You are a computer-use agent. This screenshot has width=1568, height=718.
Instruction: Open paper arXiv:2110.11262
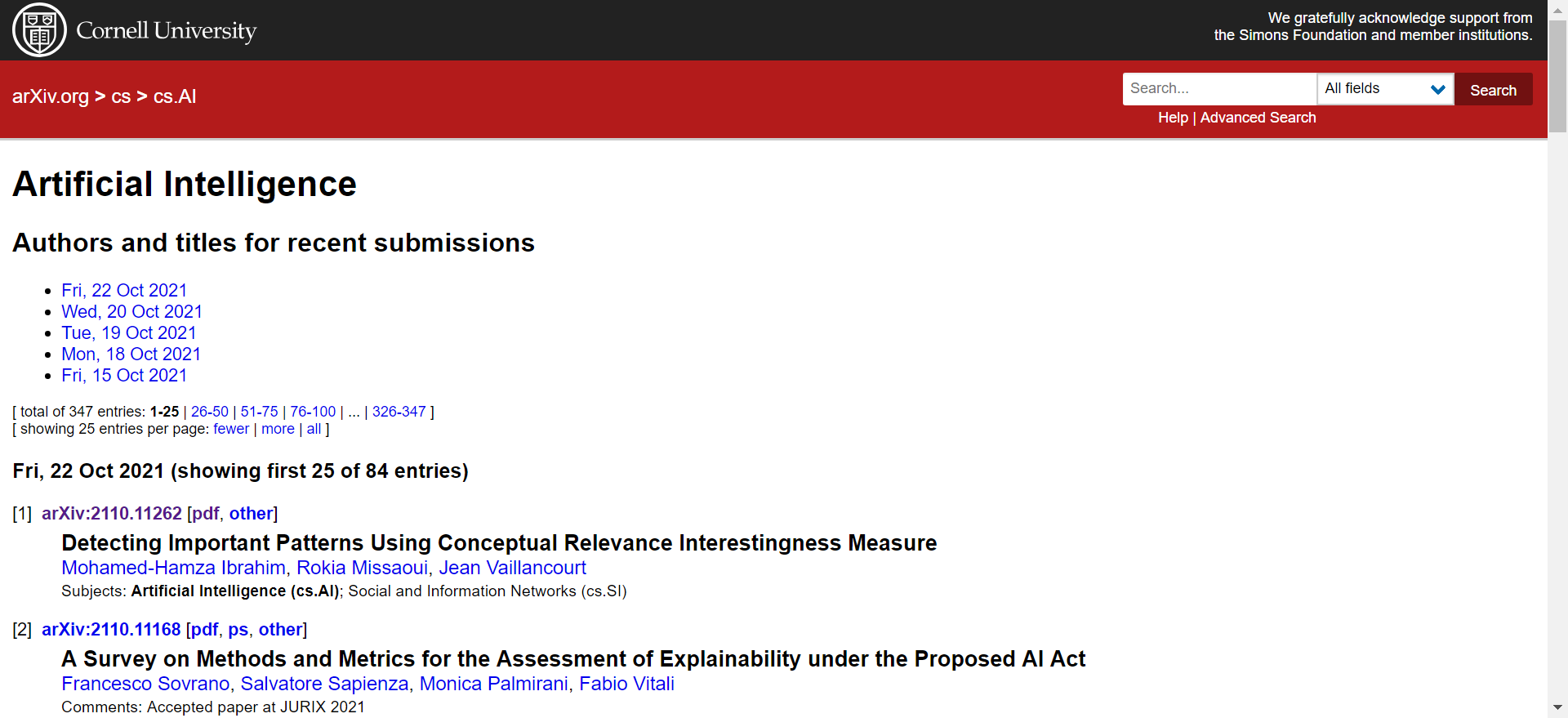pyautogui.click(x=111, y=513)
